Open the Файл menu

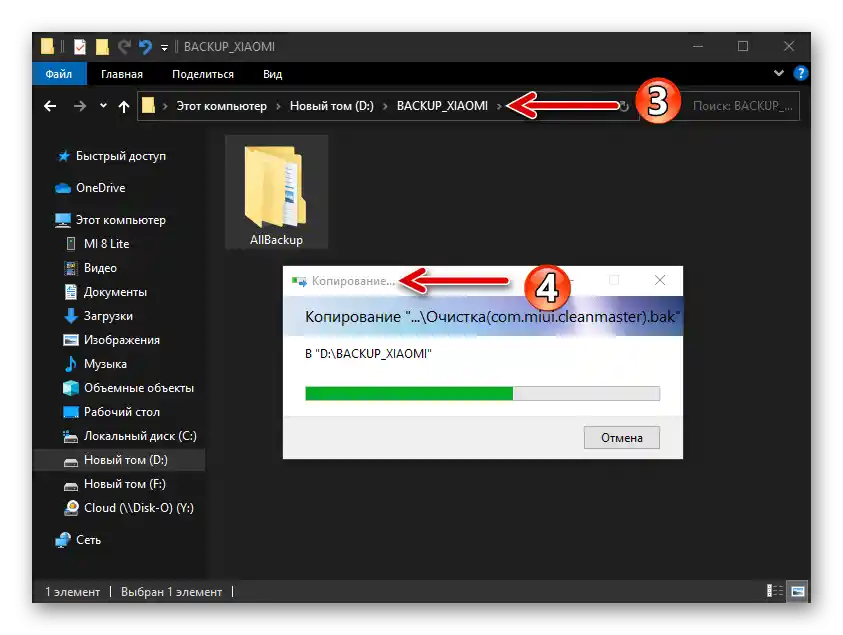[x=59, y=74]
